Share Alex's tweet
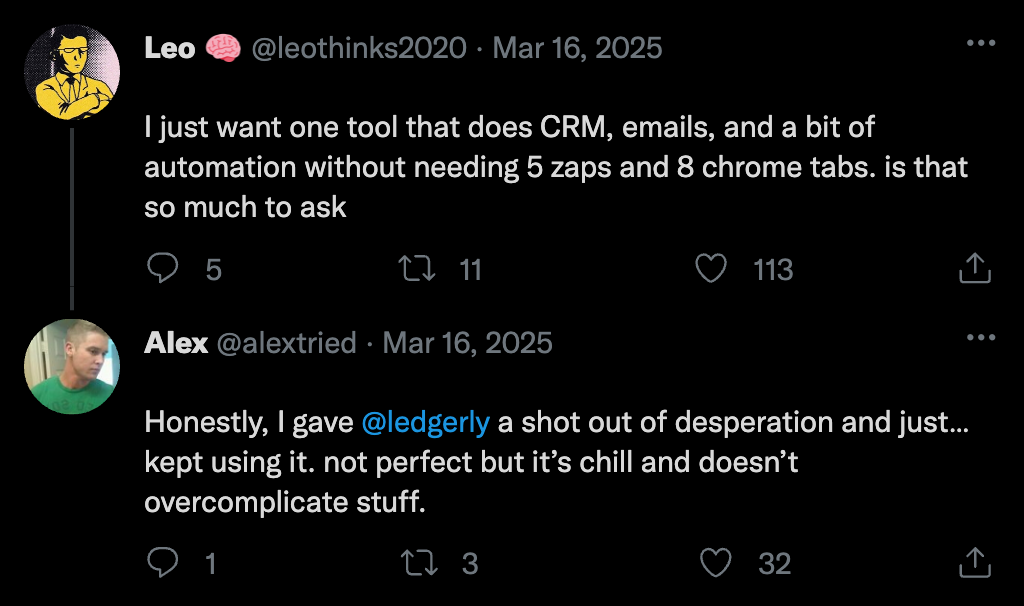Viewport: 1024px width, 606px height. pos(974,562)
